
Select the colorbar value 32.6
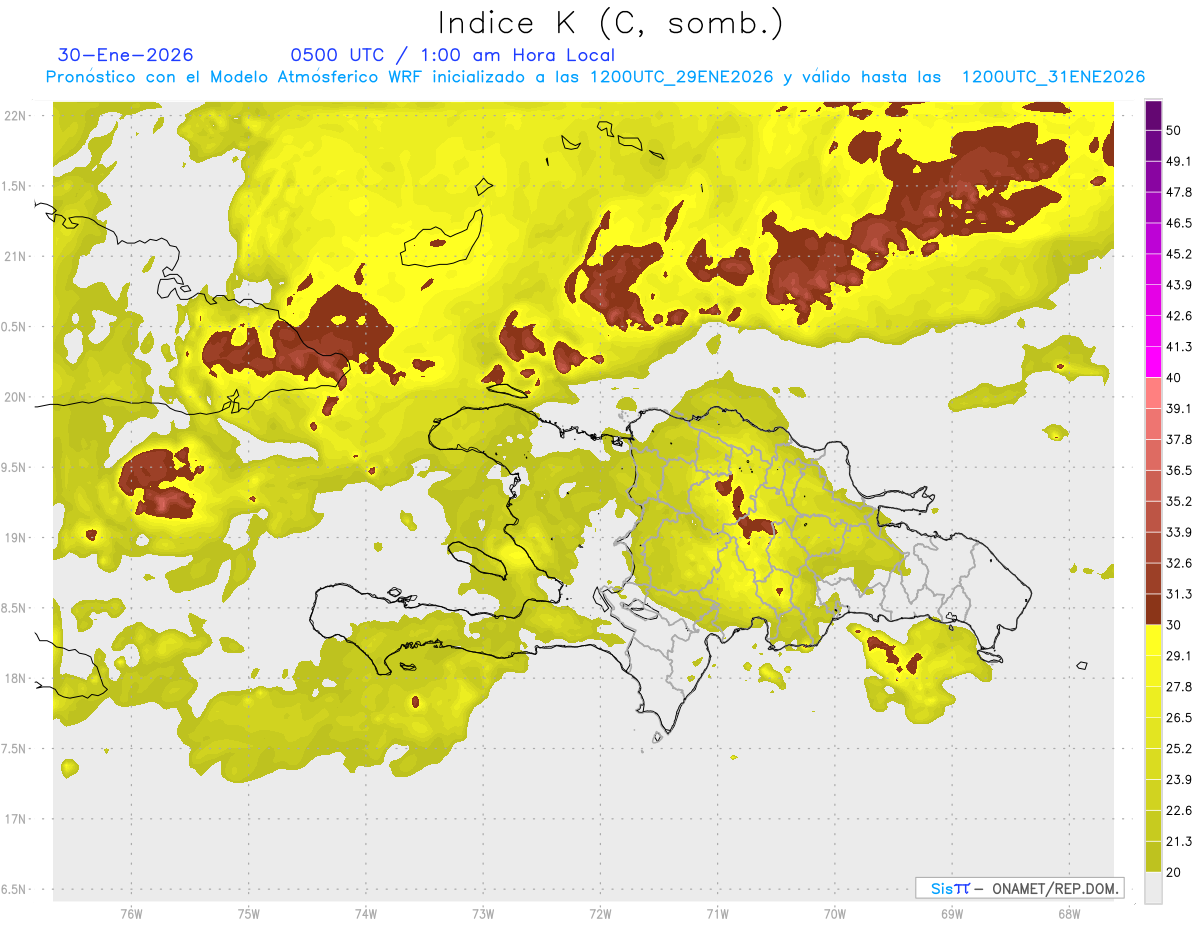pyautogui.click(x=1179, y=563)
